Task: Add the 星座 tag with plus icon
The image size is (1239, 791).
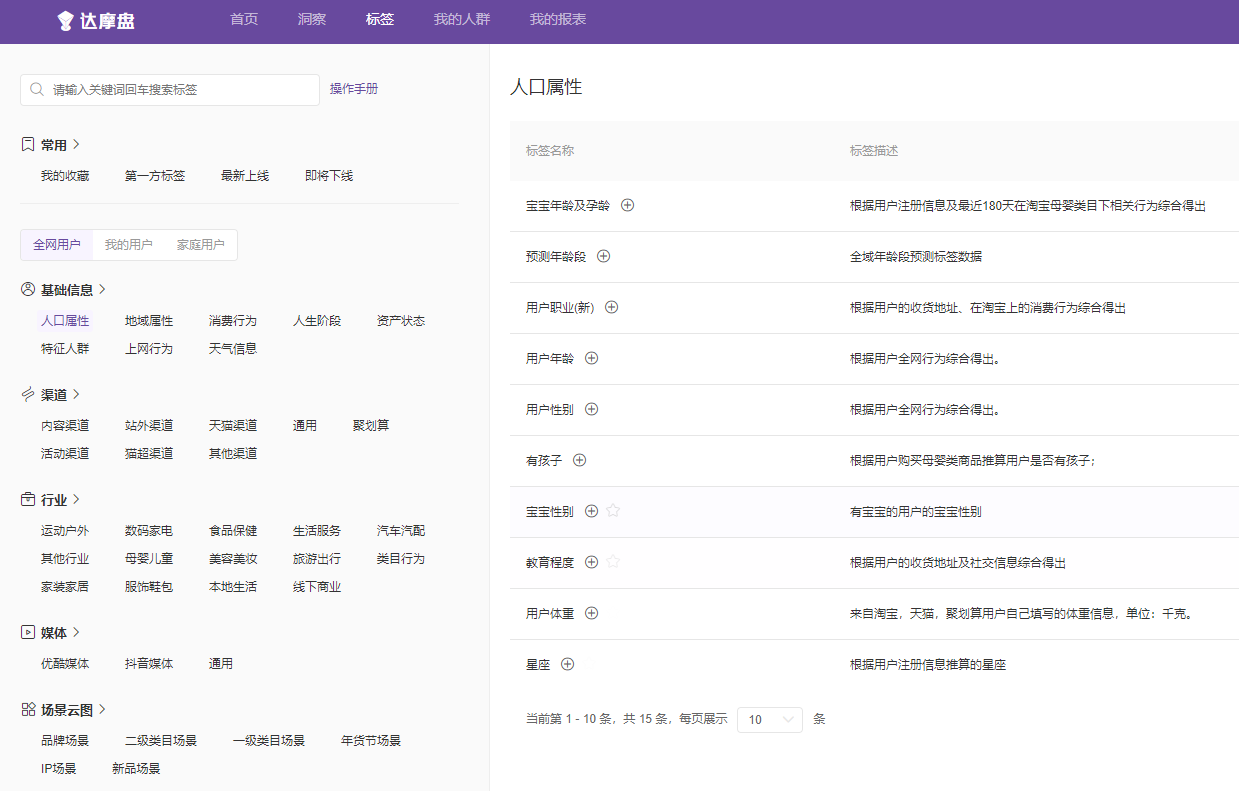Action: [x=568, y=664]
